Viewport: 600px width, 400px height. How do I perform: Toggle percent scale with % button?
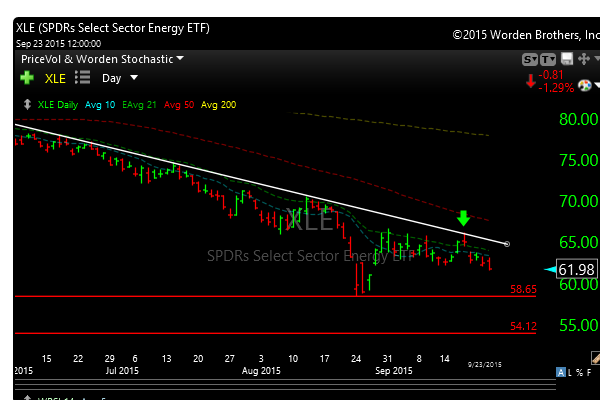579,373
